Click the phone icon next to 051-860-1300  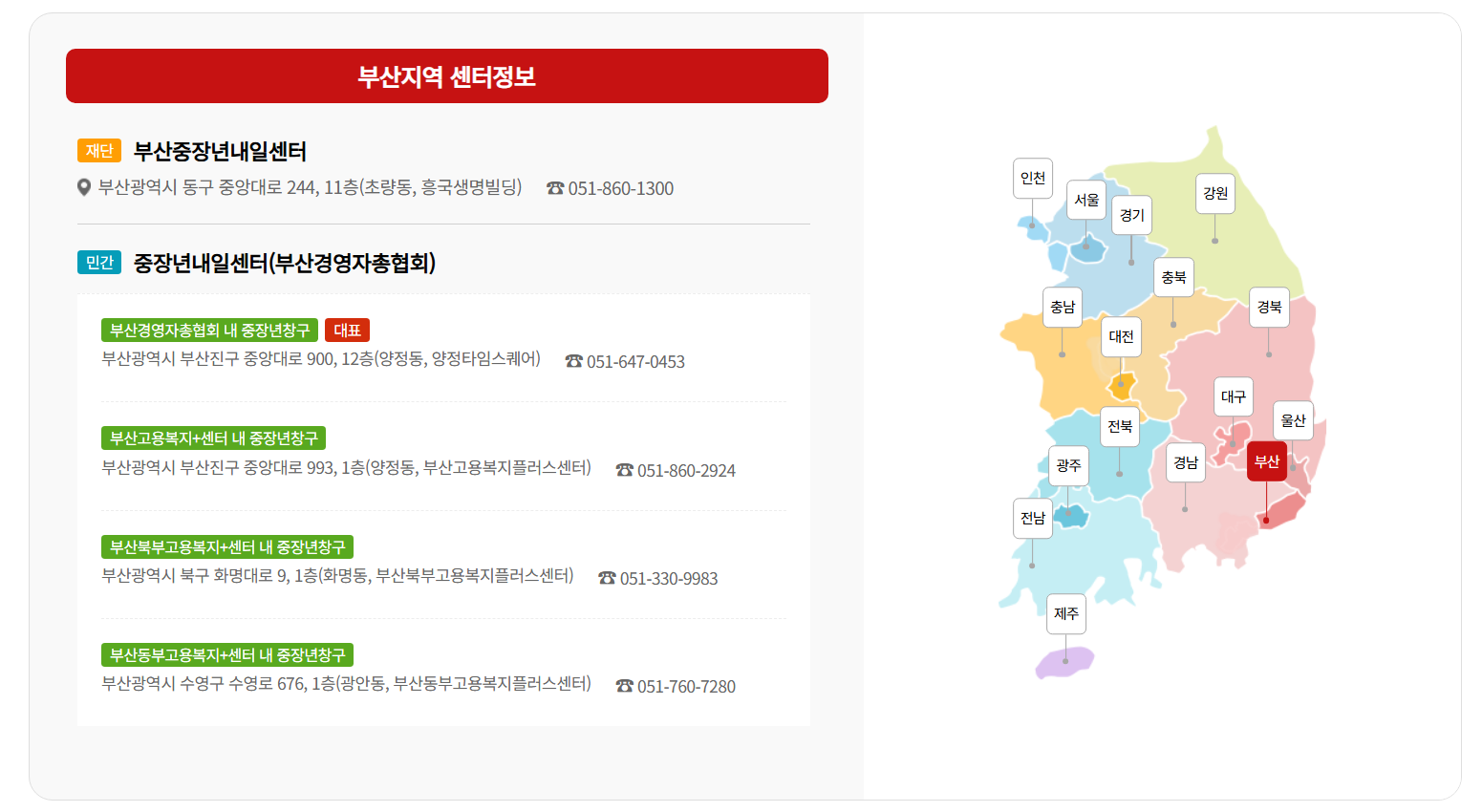click(x=555, y=188)
